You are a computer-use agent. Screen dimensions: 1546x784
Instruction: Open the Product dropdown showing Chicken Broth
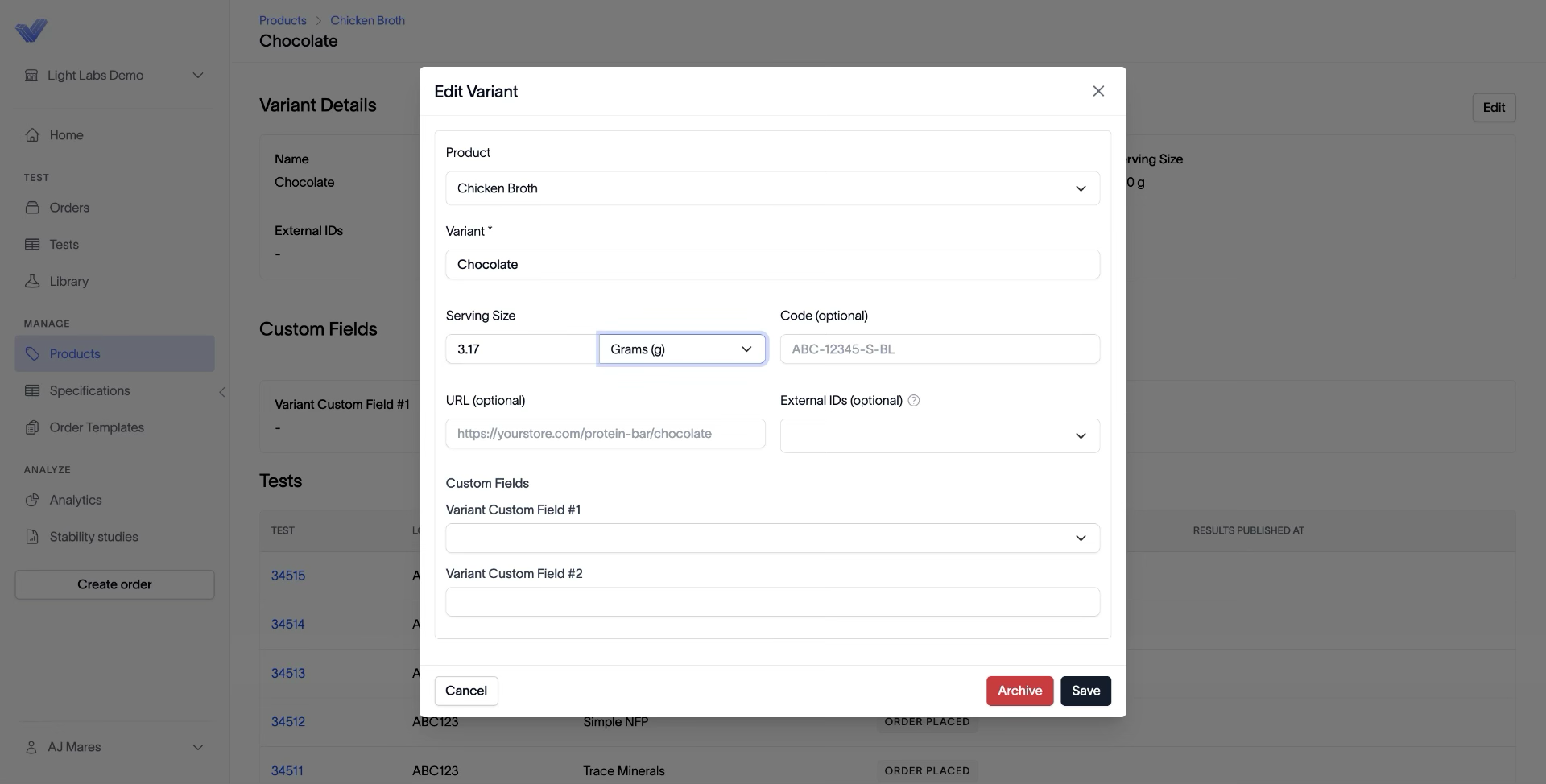772,188
